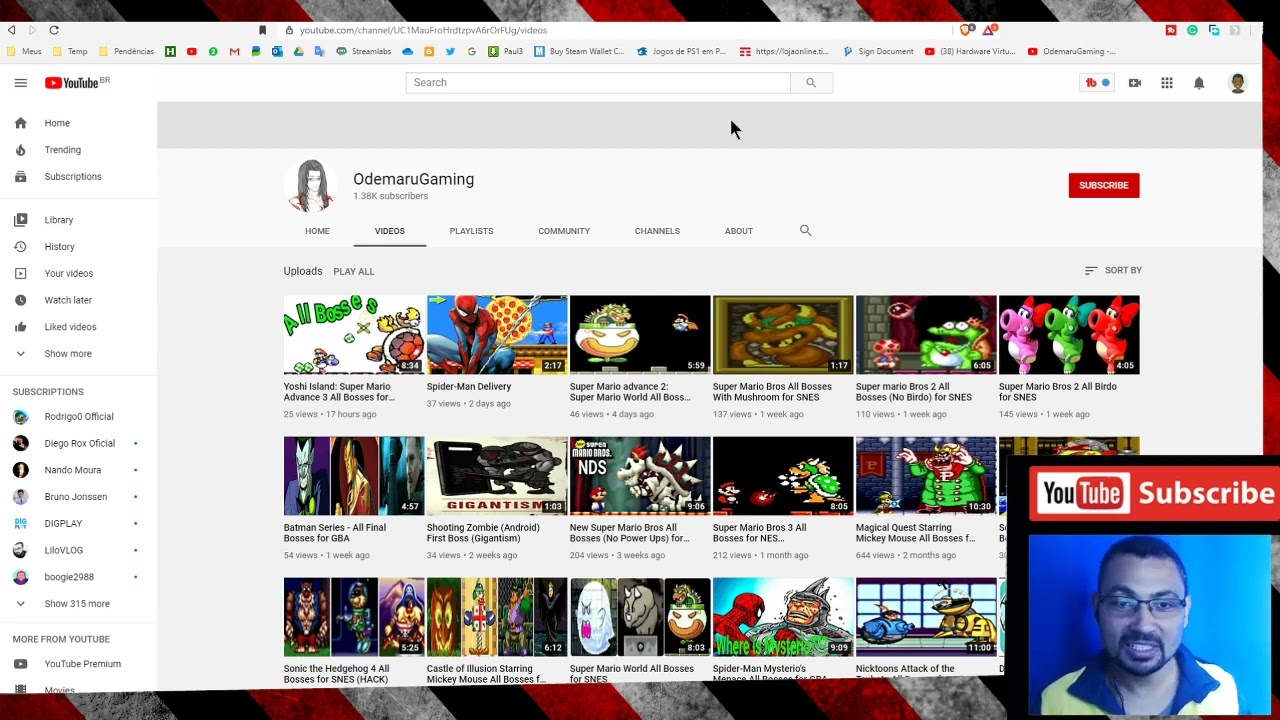Open Castle of Illusion Mickey Mouse thumbnail
The height and width of the screenshot is (720, 1280).
[x=497, y=617]
